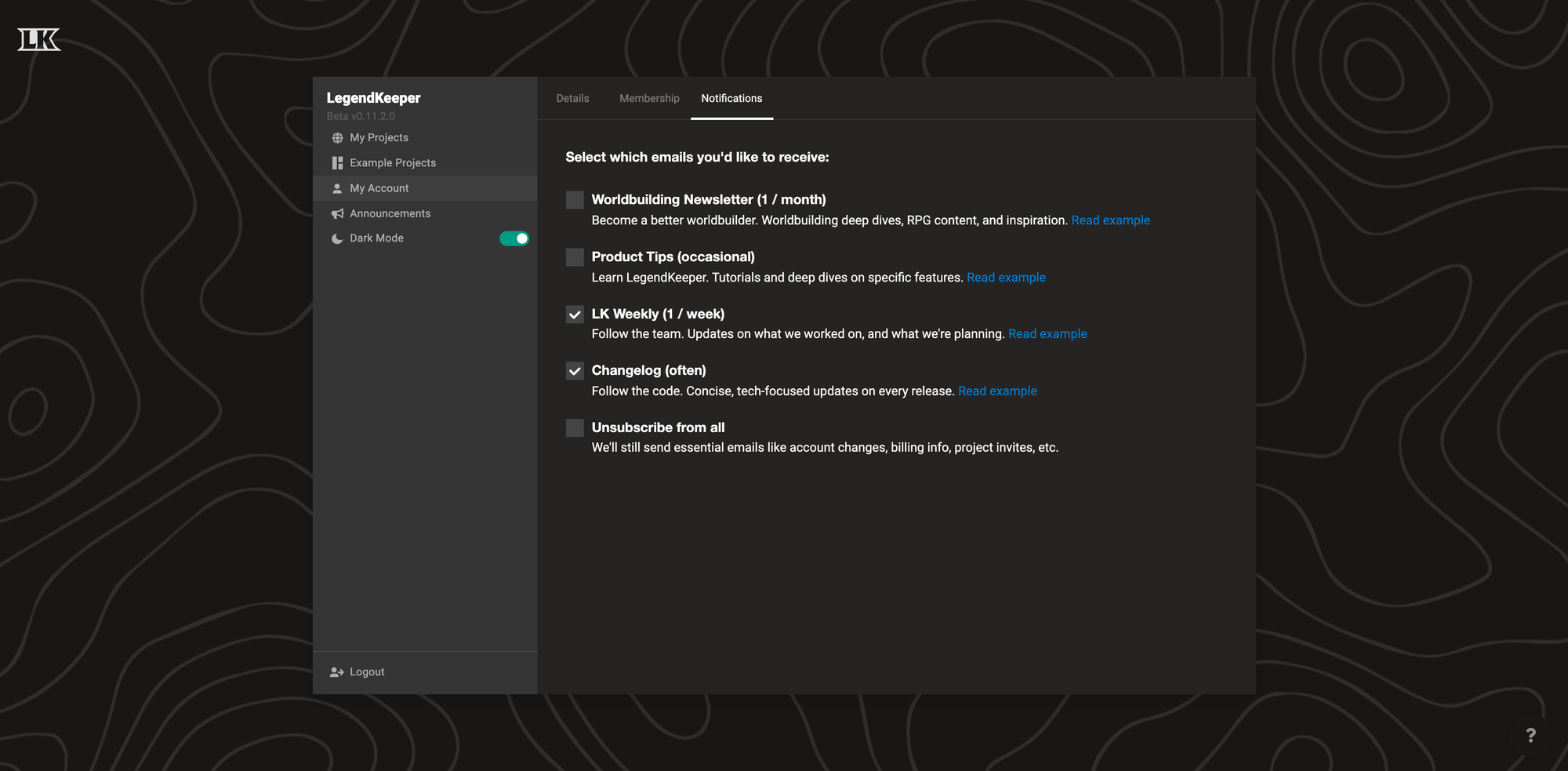Turn off the Dark Mode switch
The image size is (1568, 771).
coord(514,238)
